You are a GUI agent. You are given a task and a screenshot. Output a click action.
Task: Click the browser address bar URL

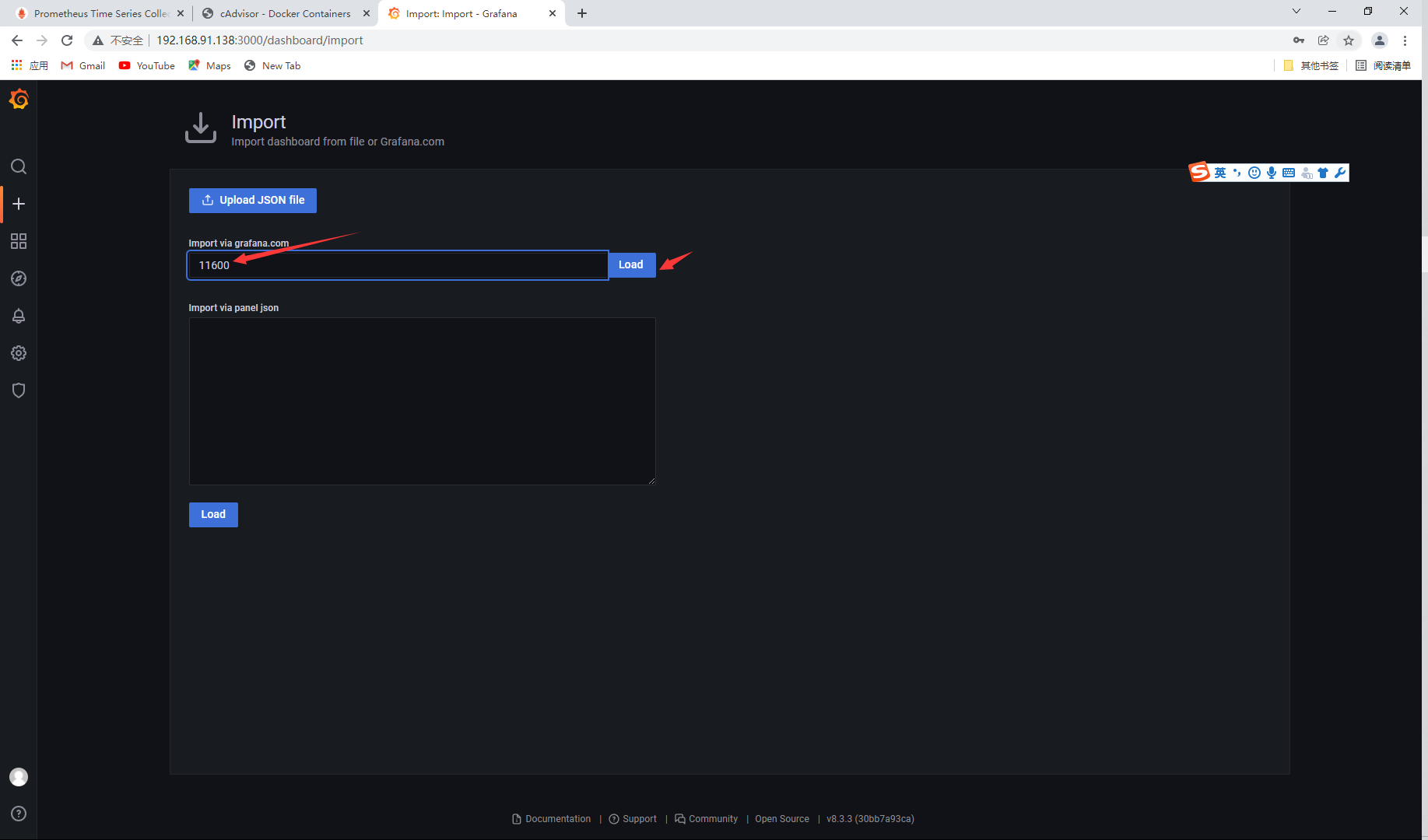pos(260,40)
